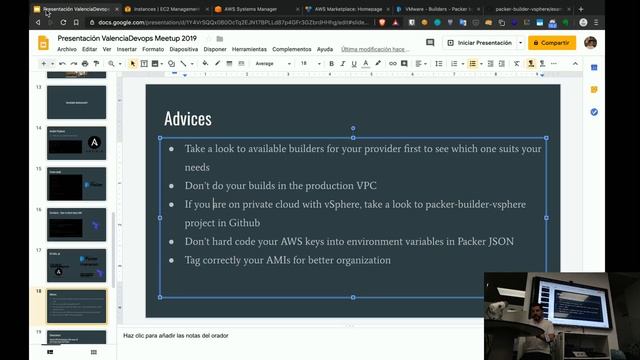This screenshot has width=640, height=360.
Task: Select slide 16 thumbnail
Action: (x=76, y=224)
